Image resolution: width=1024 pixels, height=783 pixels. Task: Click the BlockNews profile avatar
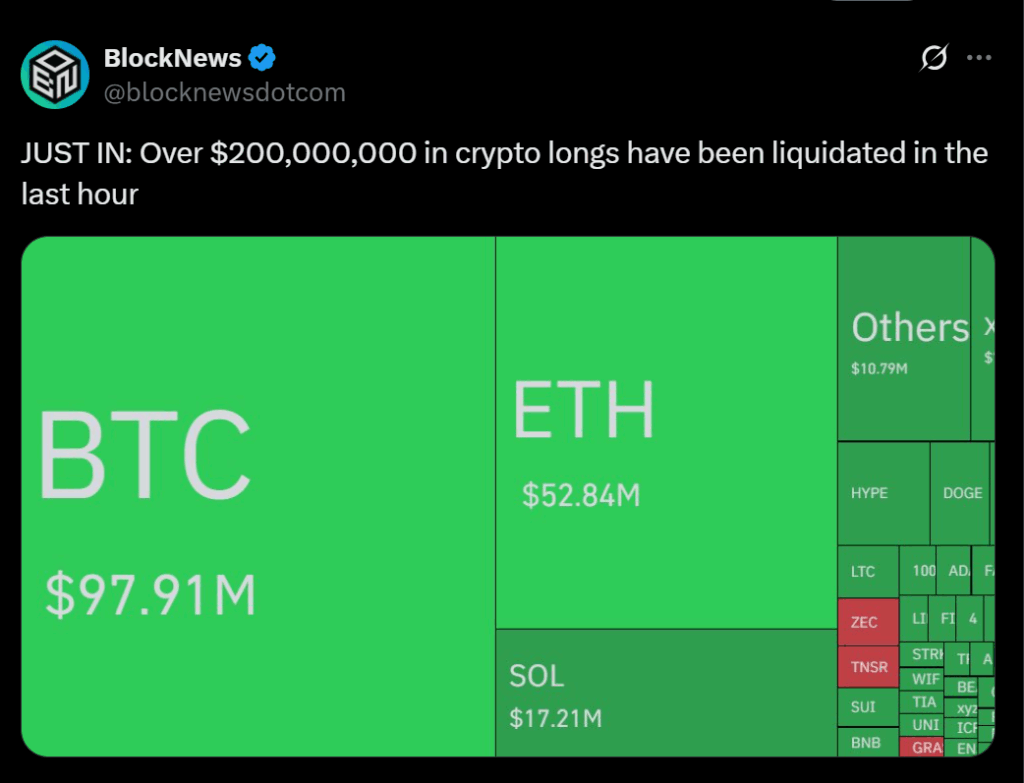(55, 74)
